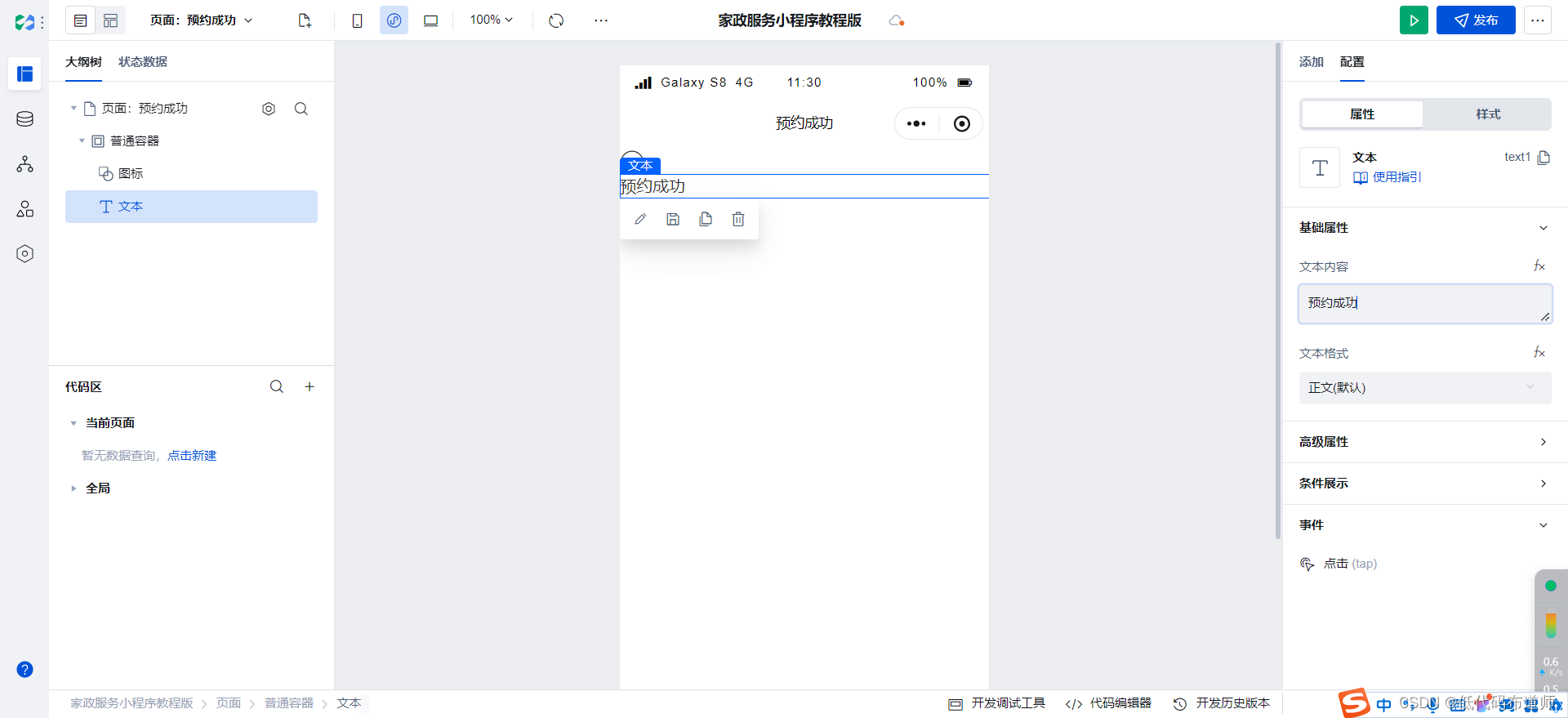Open 开发历史版本
The width and height of the screenshot is (1568, 718).
1222,703
